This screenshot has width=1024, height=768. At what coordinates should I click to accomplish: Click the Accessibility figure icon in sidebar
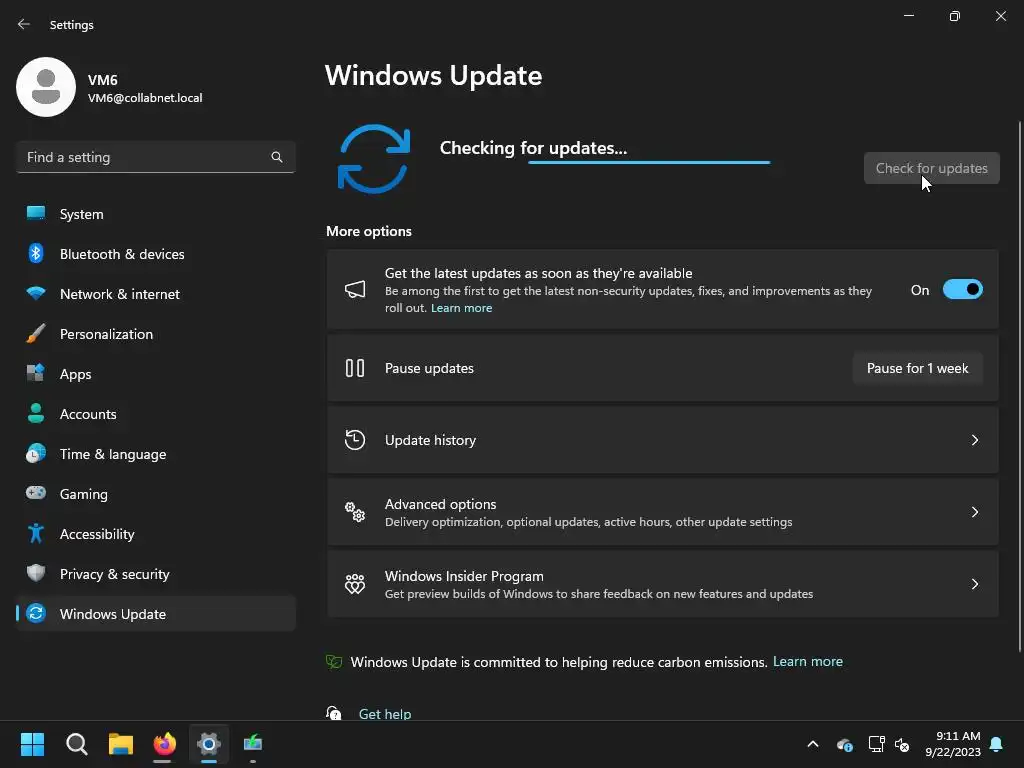click(36, 534)
